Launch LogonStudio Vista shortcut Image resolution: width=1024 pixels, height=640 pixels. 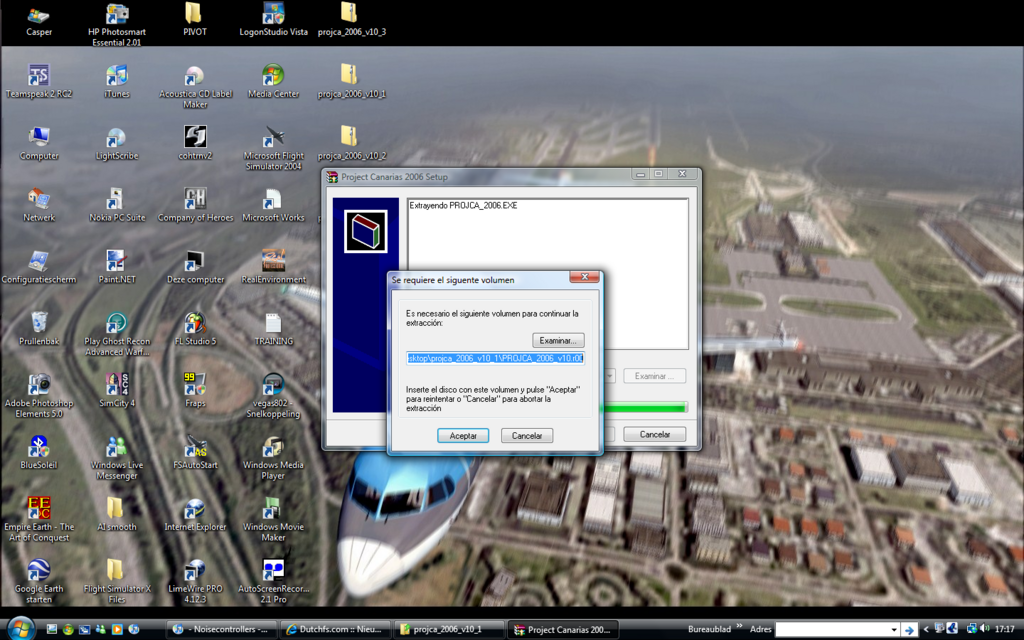(x=273, y=20)
